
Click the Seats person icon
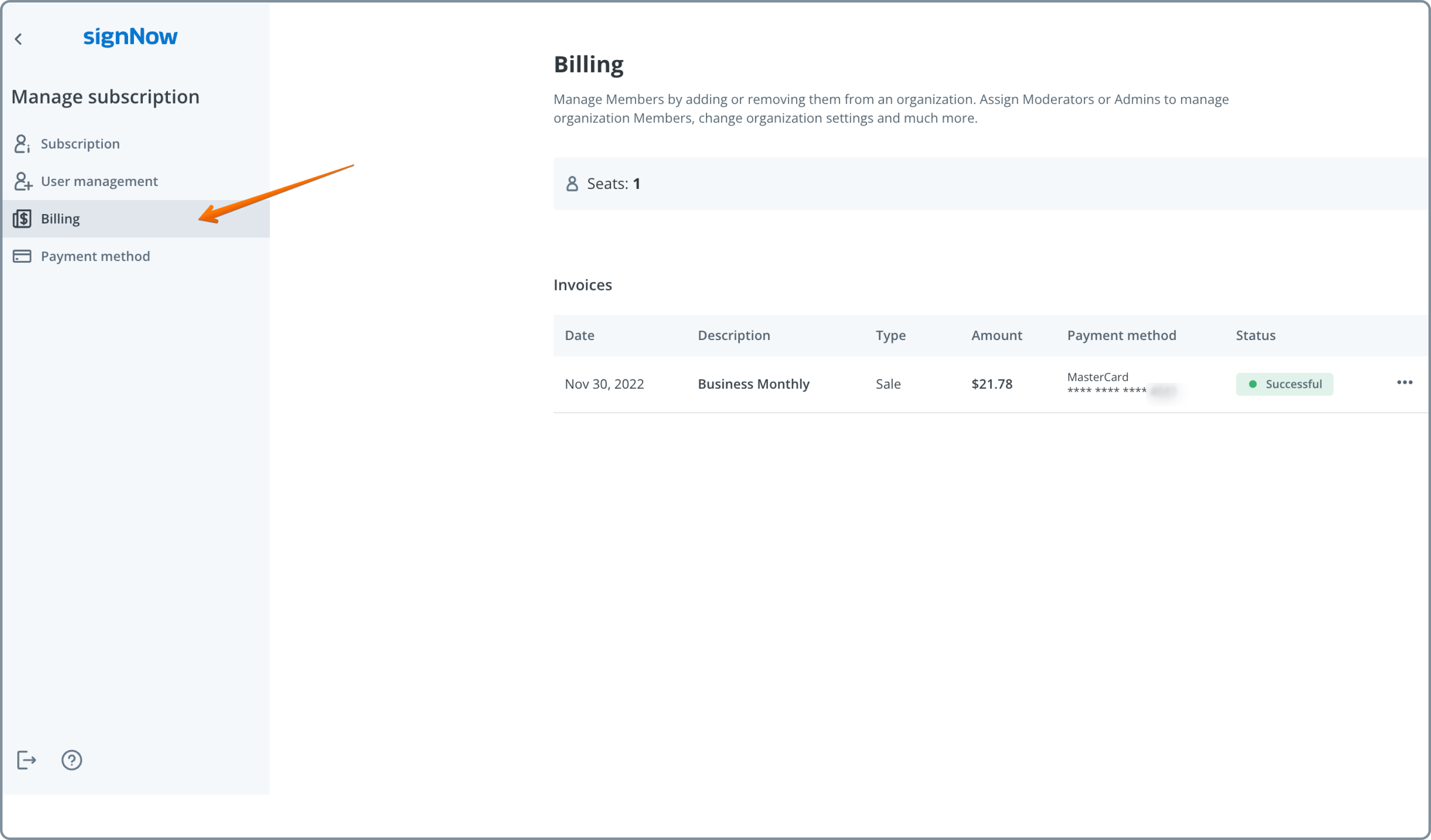coord(572,184)
